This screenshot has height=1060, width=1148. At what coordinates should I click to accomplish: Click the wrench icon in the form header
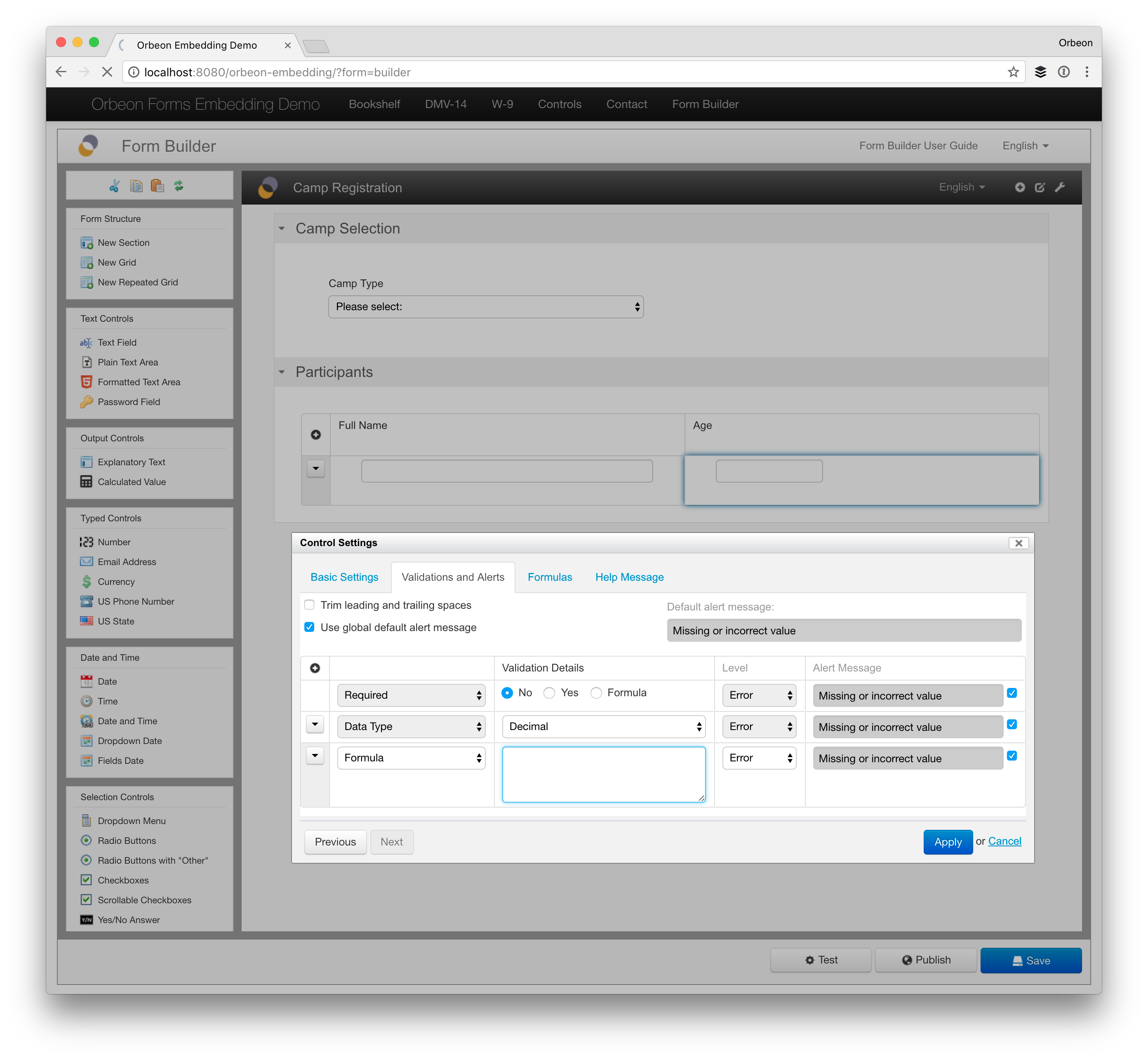coord(1060,187)
